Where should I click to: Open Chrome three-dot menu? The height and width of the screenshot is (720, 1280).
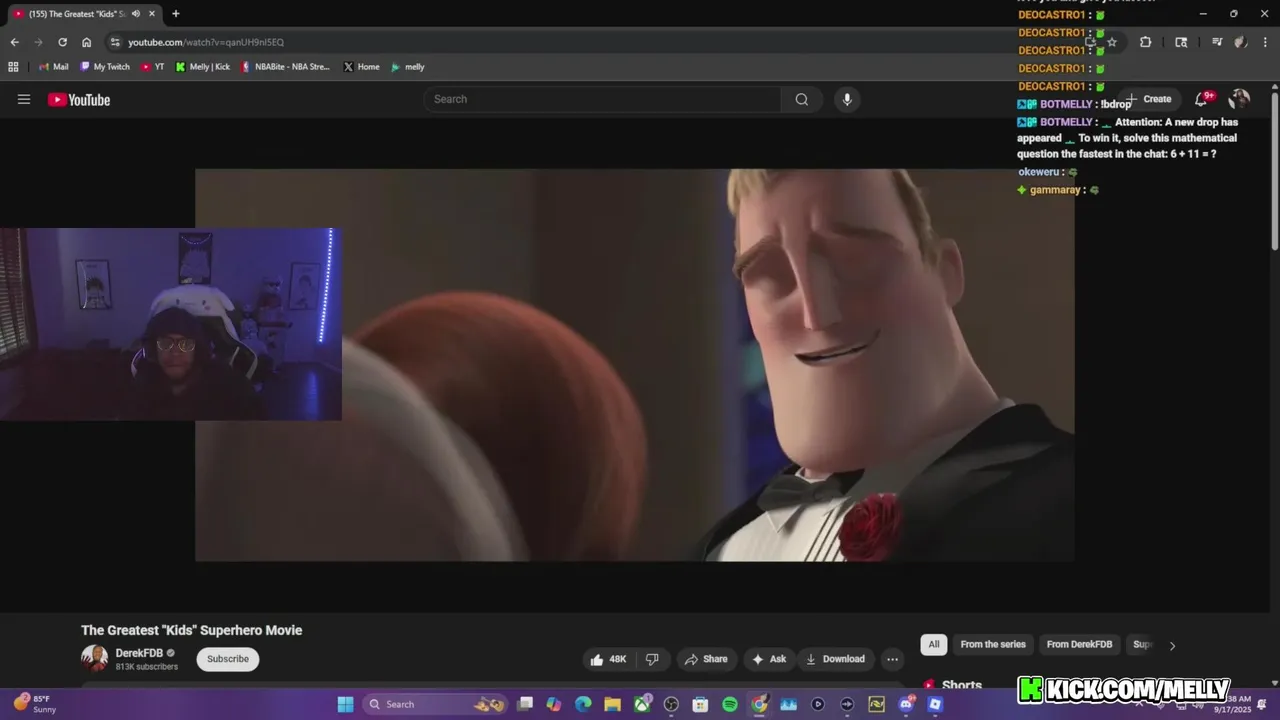1264,42
